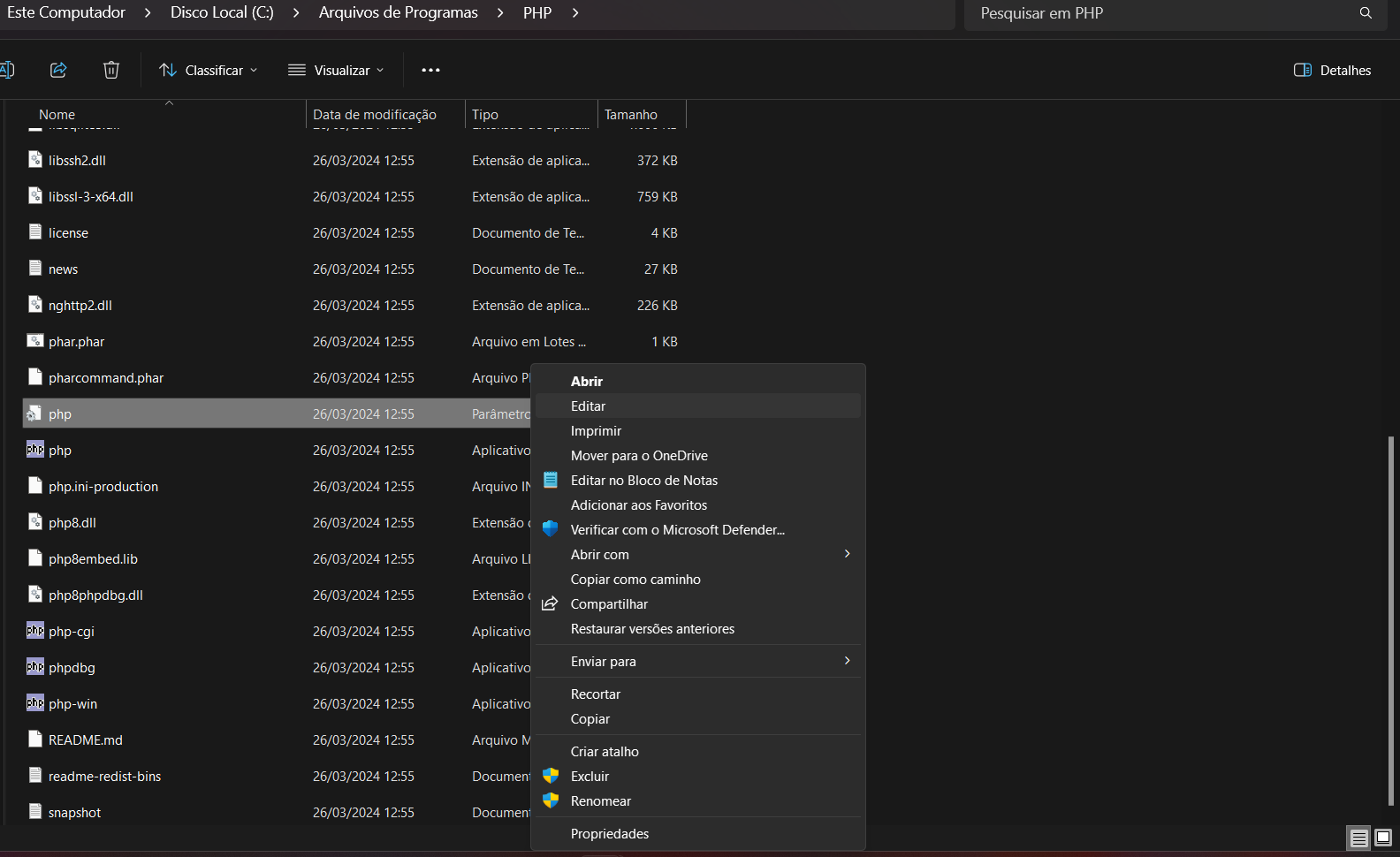Choose Mover para o OneDrive
This screenshot has height=857, width=1400.
tap(698, 455)
